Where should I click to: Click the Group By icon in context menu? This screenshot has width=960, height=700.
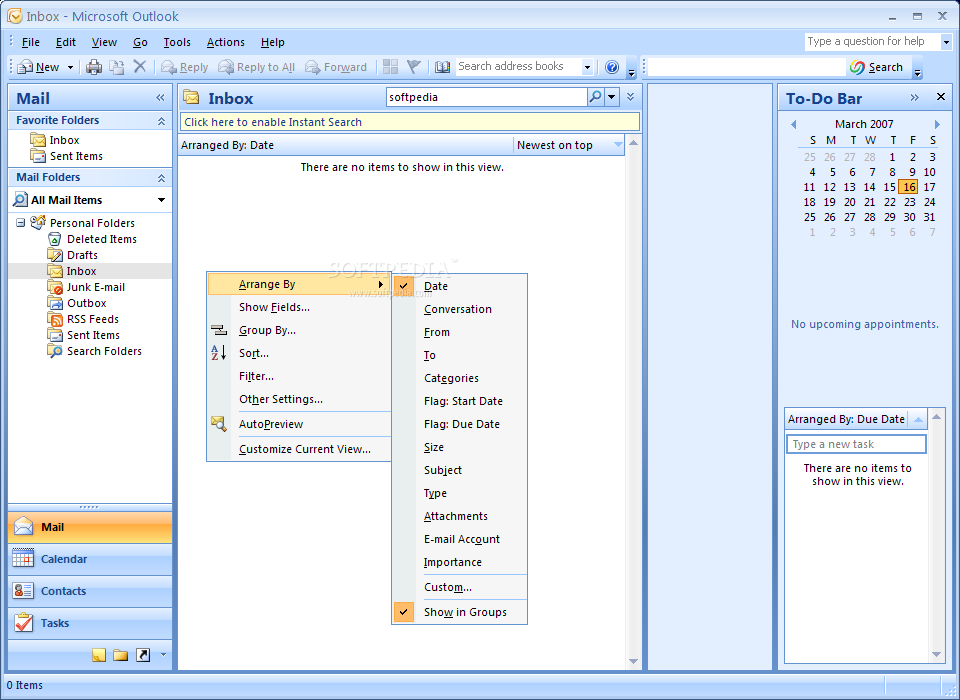[x=219, y=330]
